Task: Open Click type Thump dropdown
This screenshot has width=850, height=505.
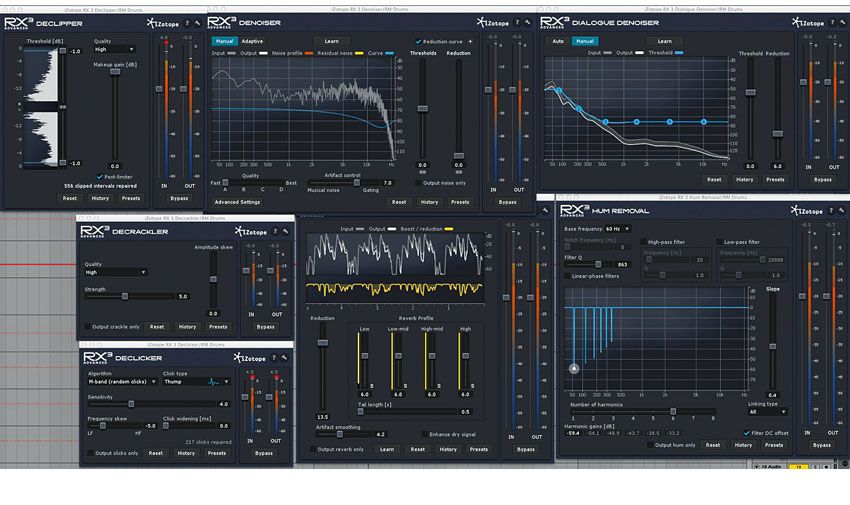Action: [196, 381]
